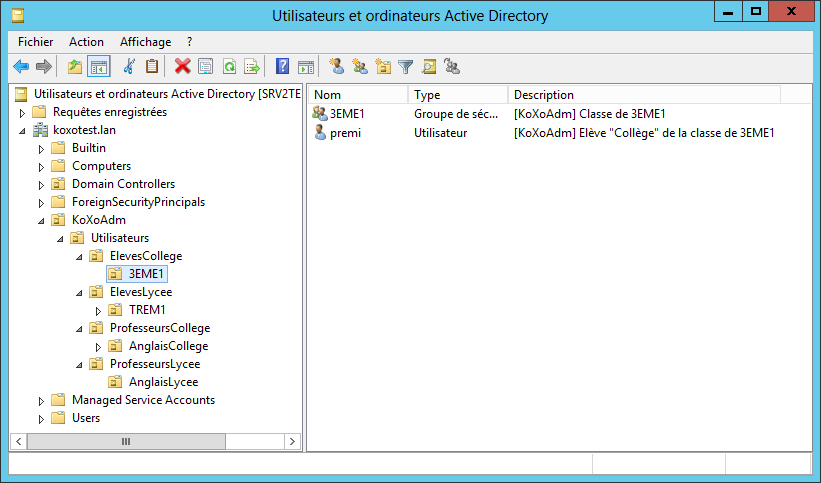
Task: Go up one level with folder-arrow icon
Action: 75,67
